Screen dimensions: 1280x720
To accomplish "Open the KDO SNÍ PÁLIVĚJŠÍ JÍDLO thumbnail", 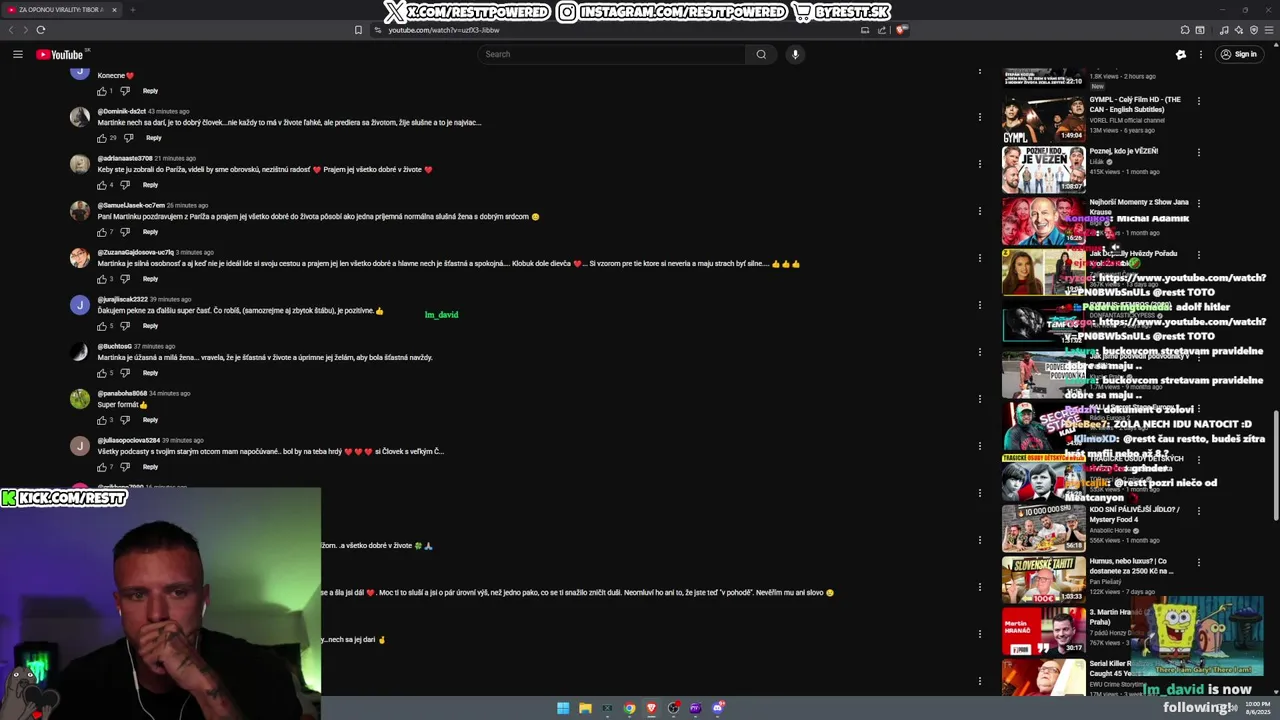I will tap(1044, 528).
